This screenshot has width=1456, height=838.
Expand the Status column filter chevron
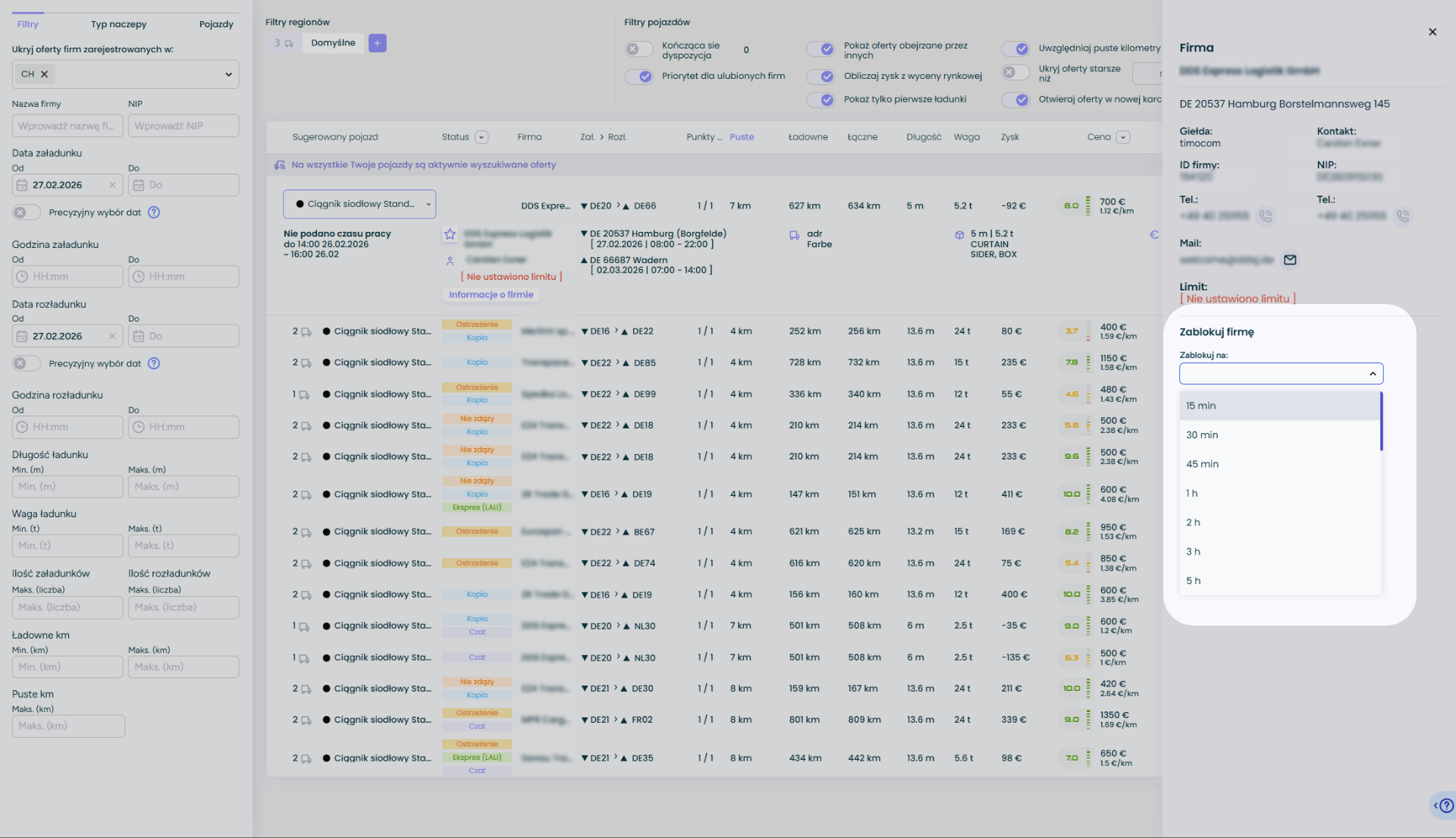tap(482, 137)
